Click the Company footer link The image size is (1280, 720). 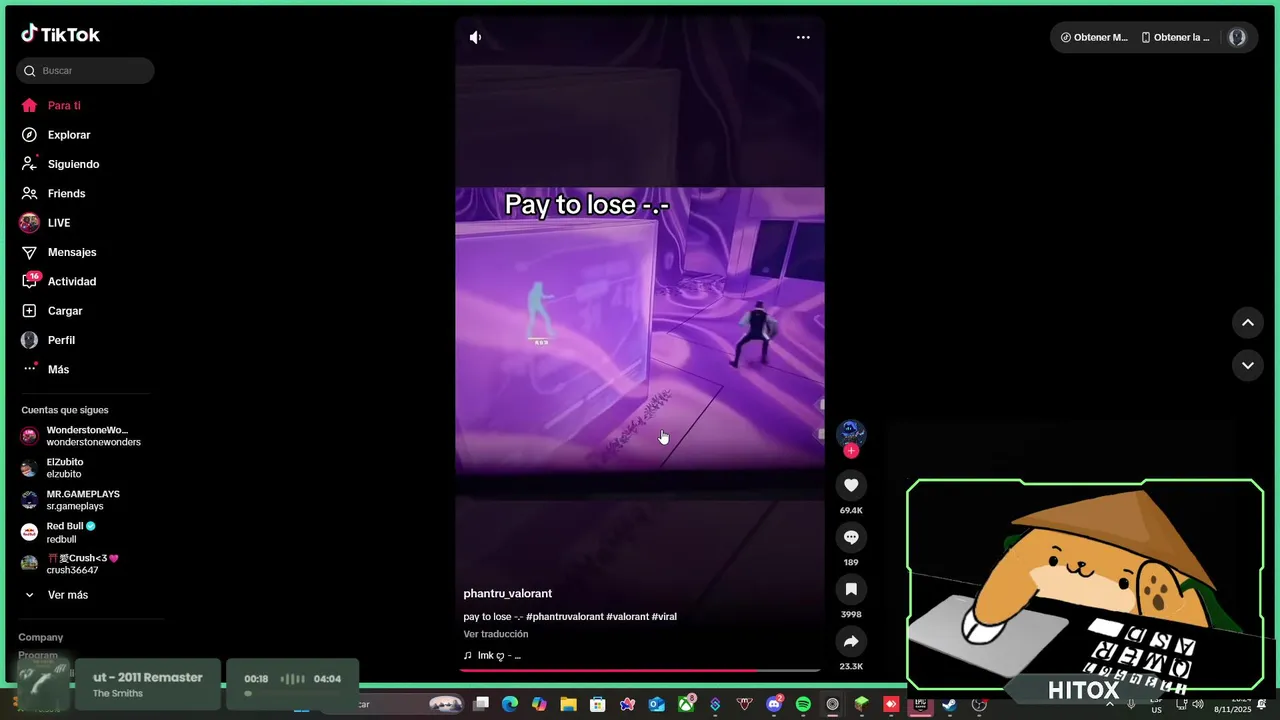click(x=40, y=637)
